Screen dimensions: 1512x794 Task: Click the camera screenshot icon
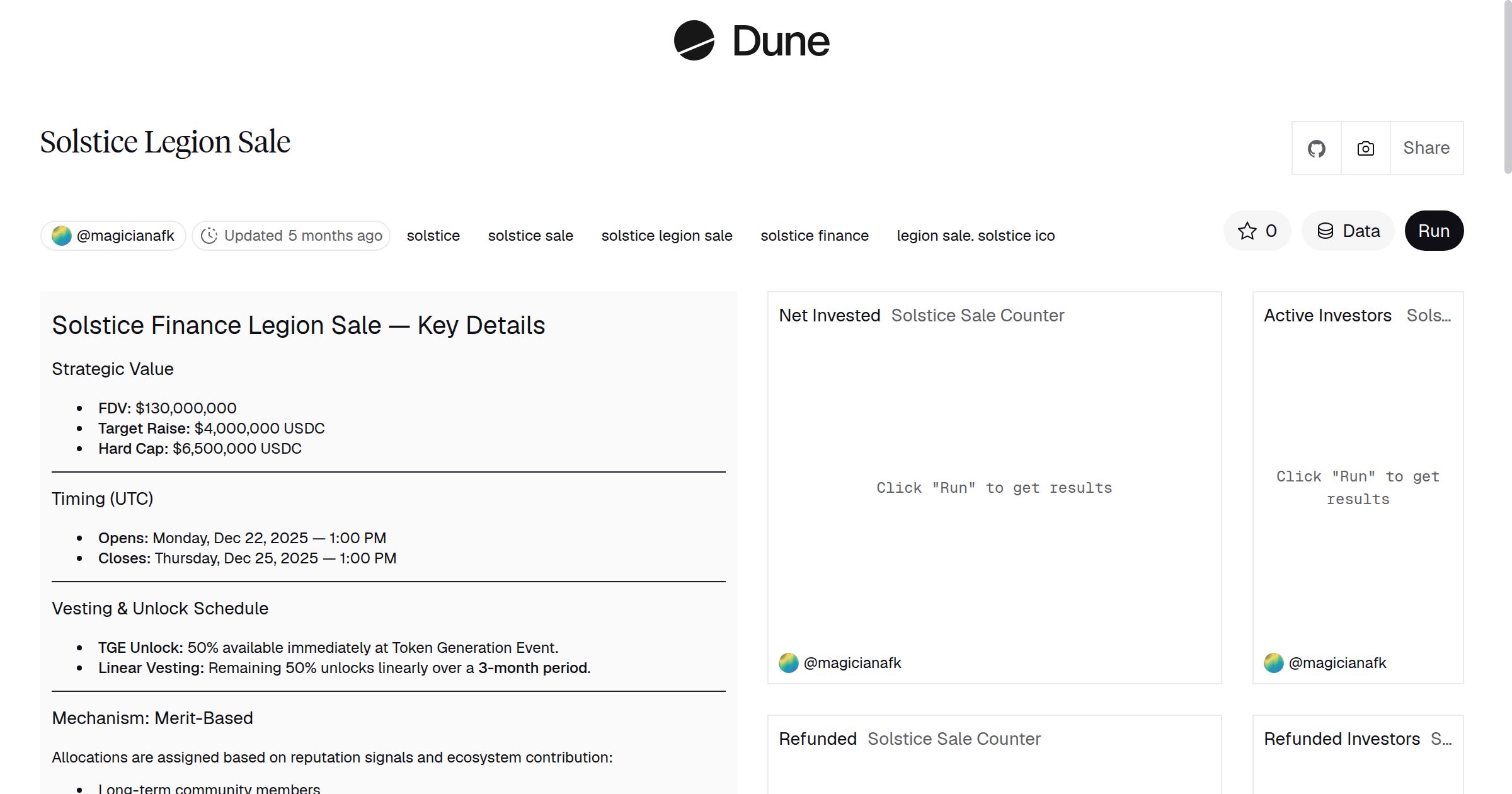click(x=1365, y=148)
